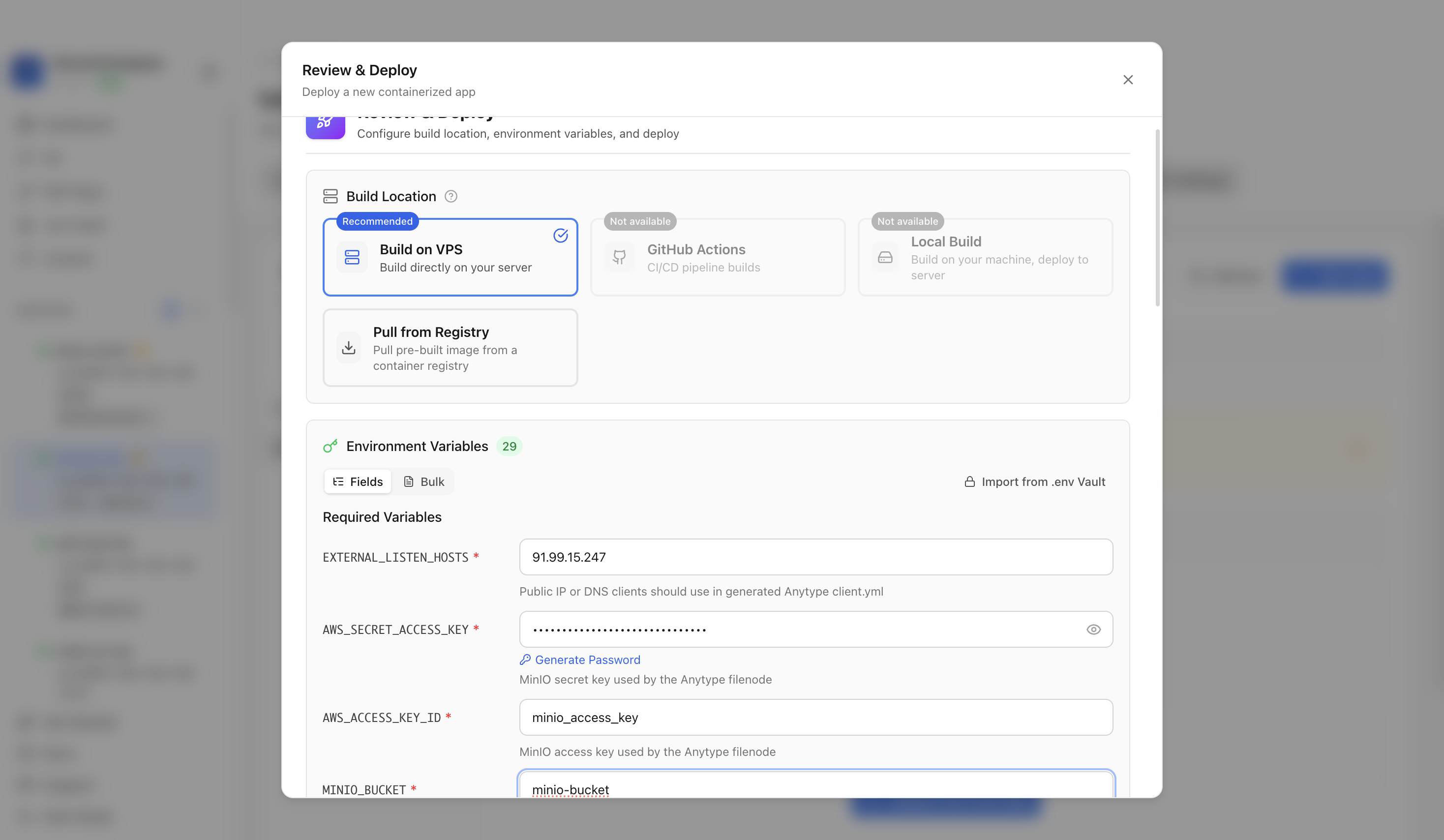Click the Build Location server stack icon

(x=330, y=197)
